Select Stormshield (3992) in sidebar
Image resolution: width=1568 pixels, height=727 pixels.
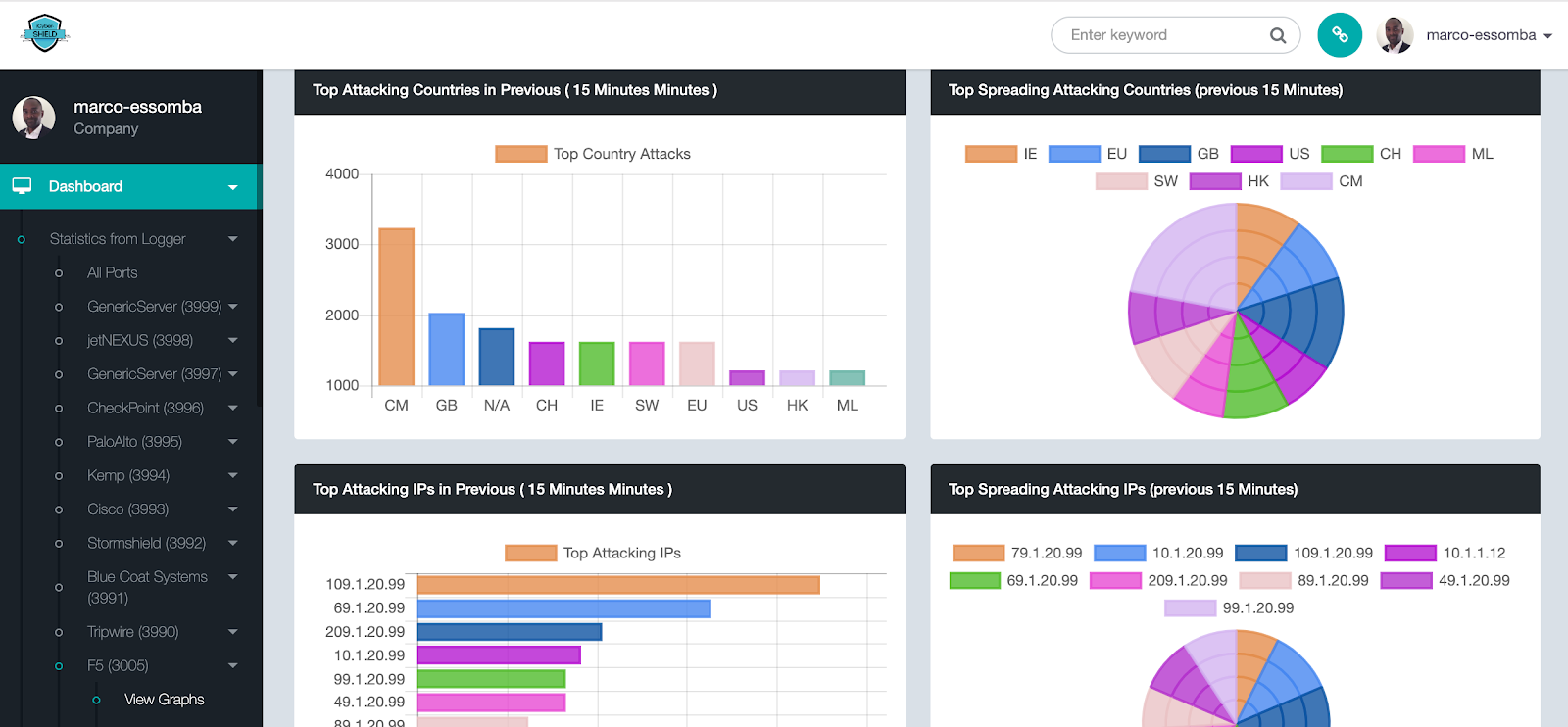click(x=146, y=543)
